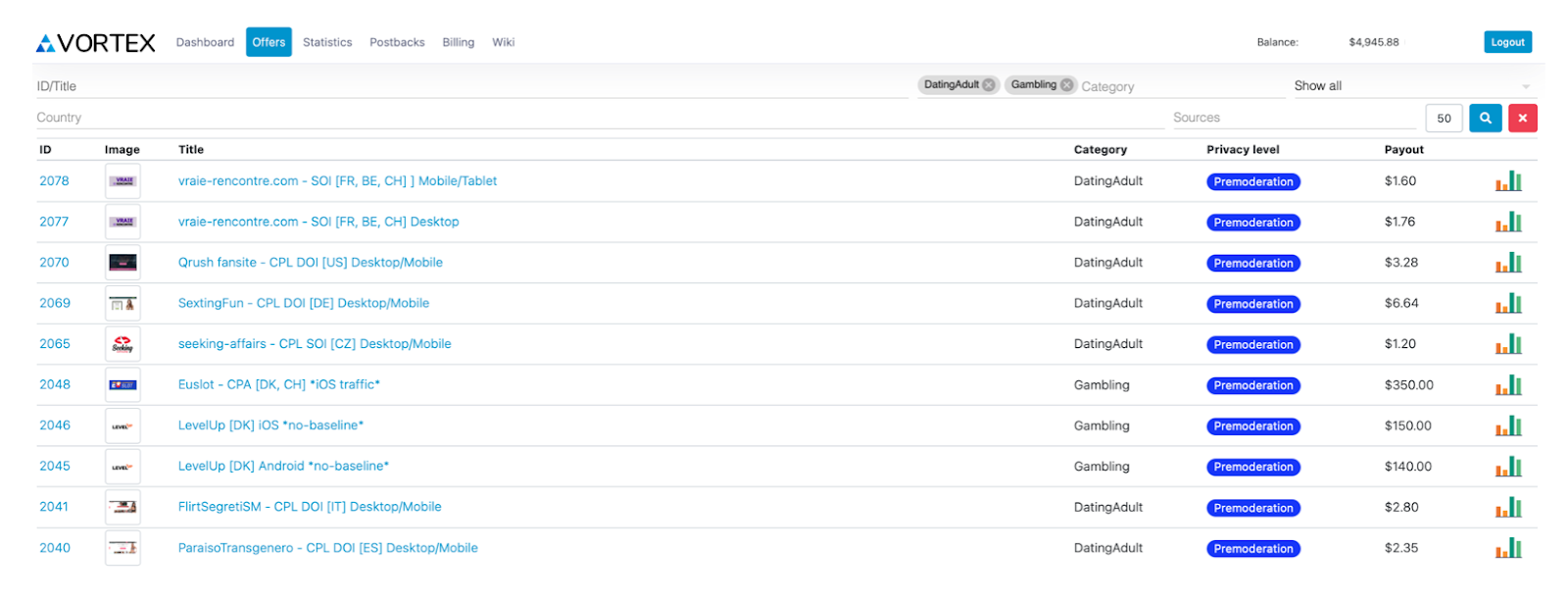
Task: Open the Sources filter field
Action: coord(1294,118)
